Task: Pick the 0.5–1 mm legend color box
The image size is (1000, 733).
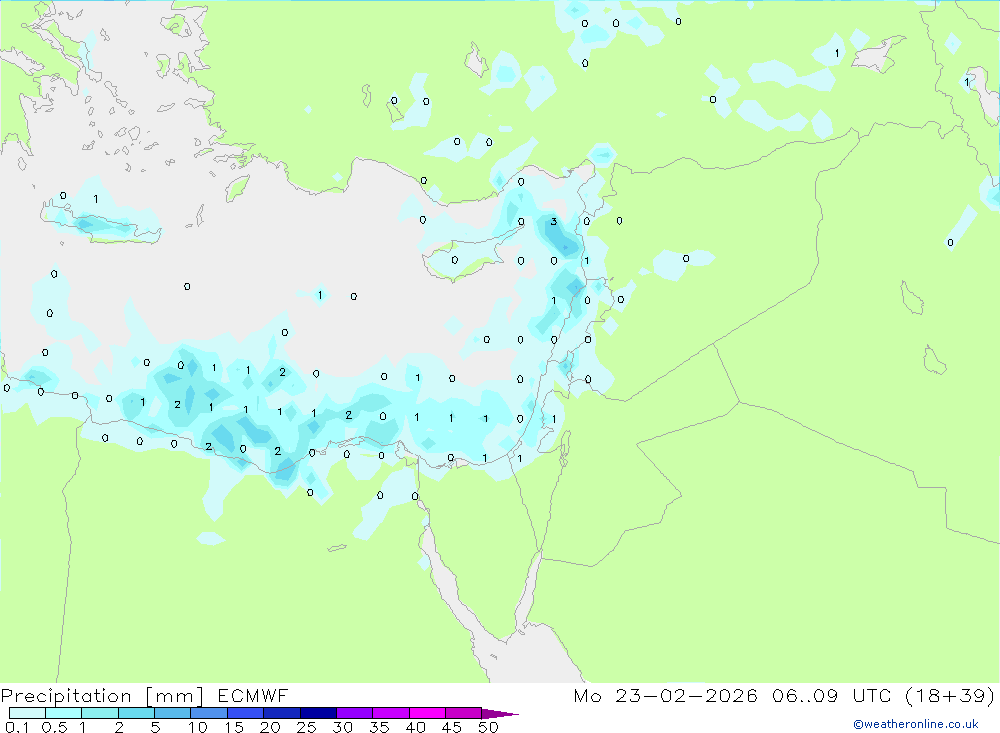Action: (63, 713)
